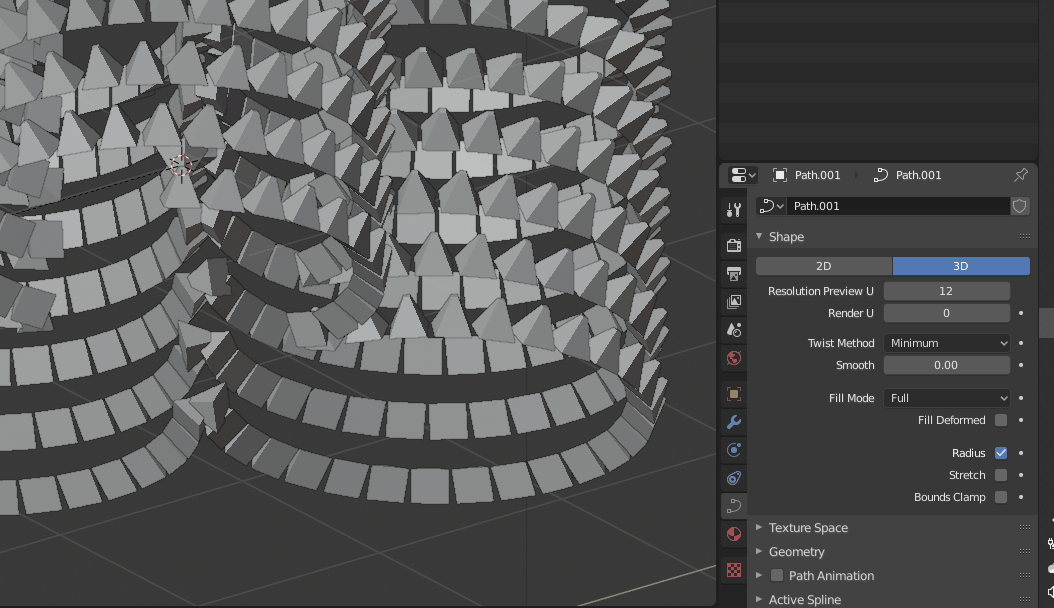Viewport: 1054px width, 608px height.
Task: Collapse the Shape panel
Action: (x=759, y=236)
